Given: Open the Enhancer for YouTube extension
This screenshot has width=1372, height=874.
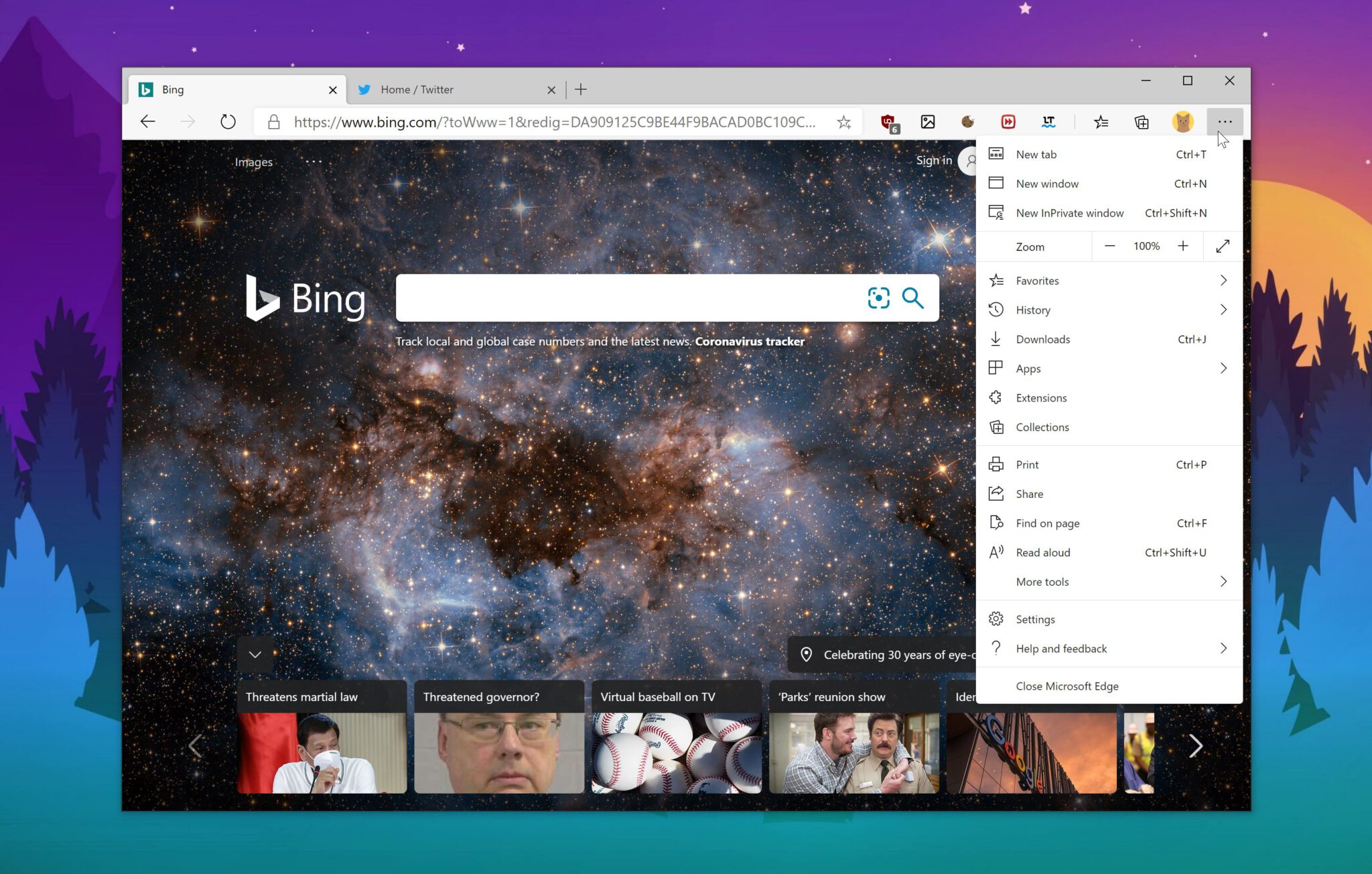Looking at the screenshot, I should 1008,121.
